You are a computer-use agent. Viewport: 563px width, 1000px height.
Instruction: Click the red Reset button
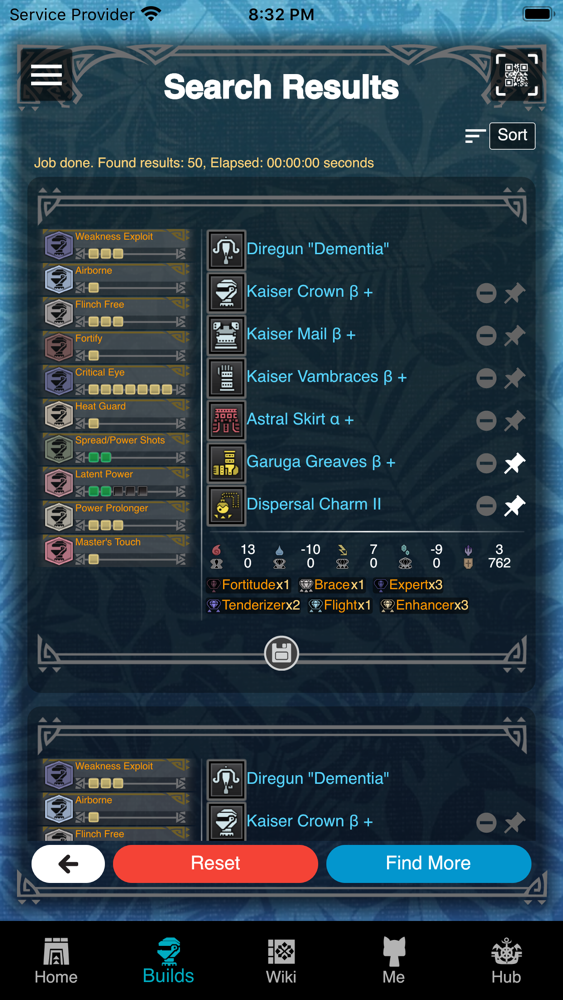click(x=216, y=864)
